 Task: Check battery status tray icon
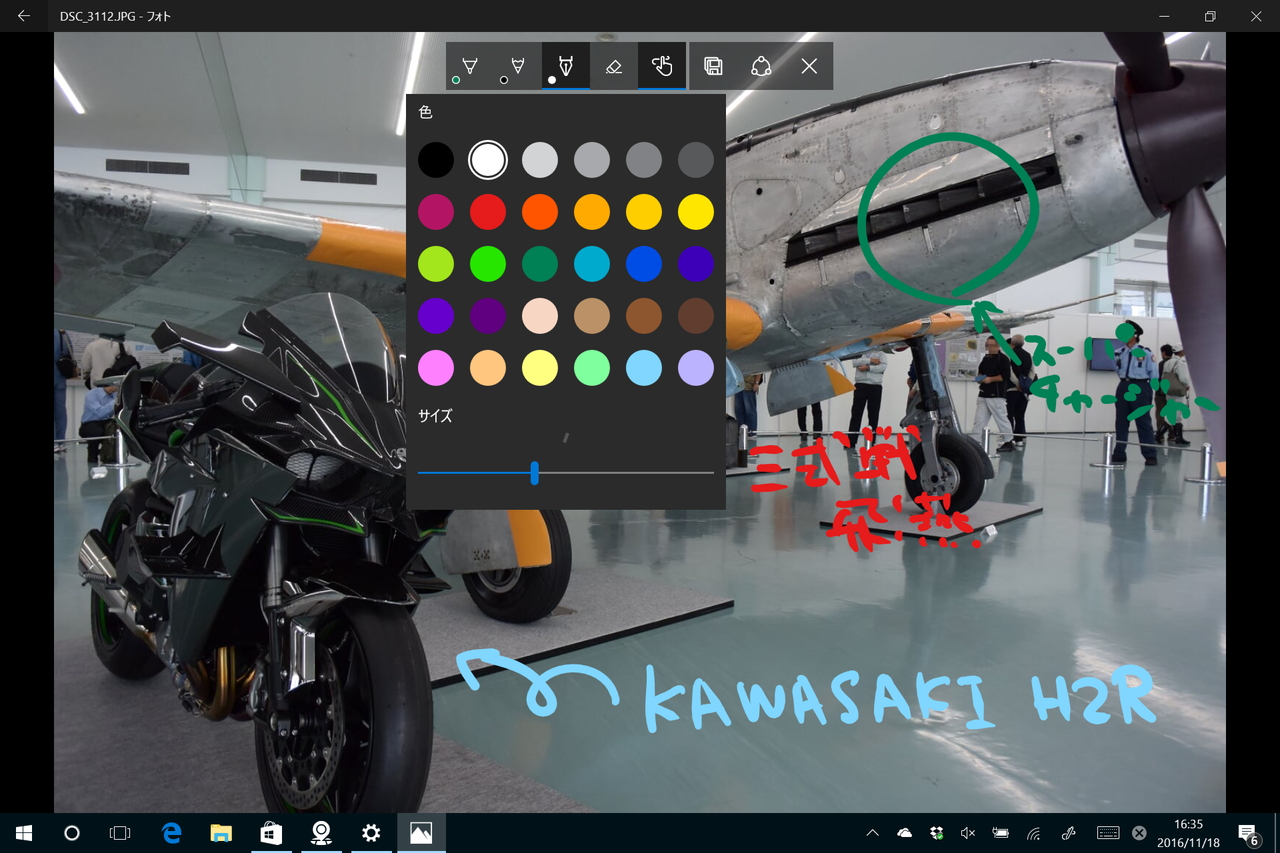pos(1000,833)
